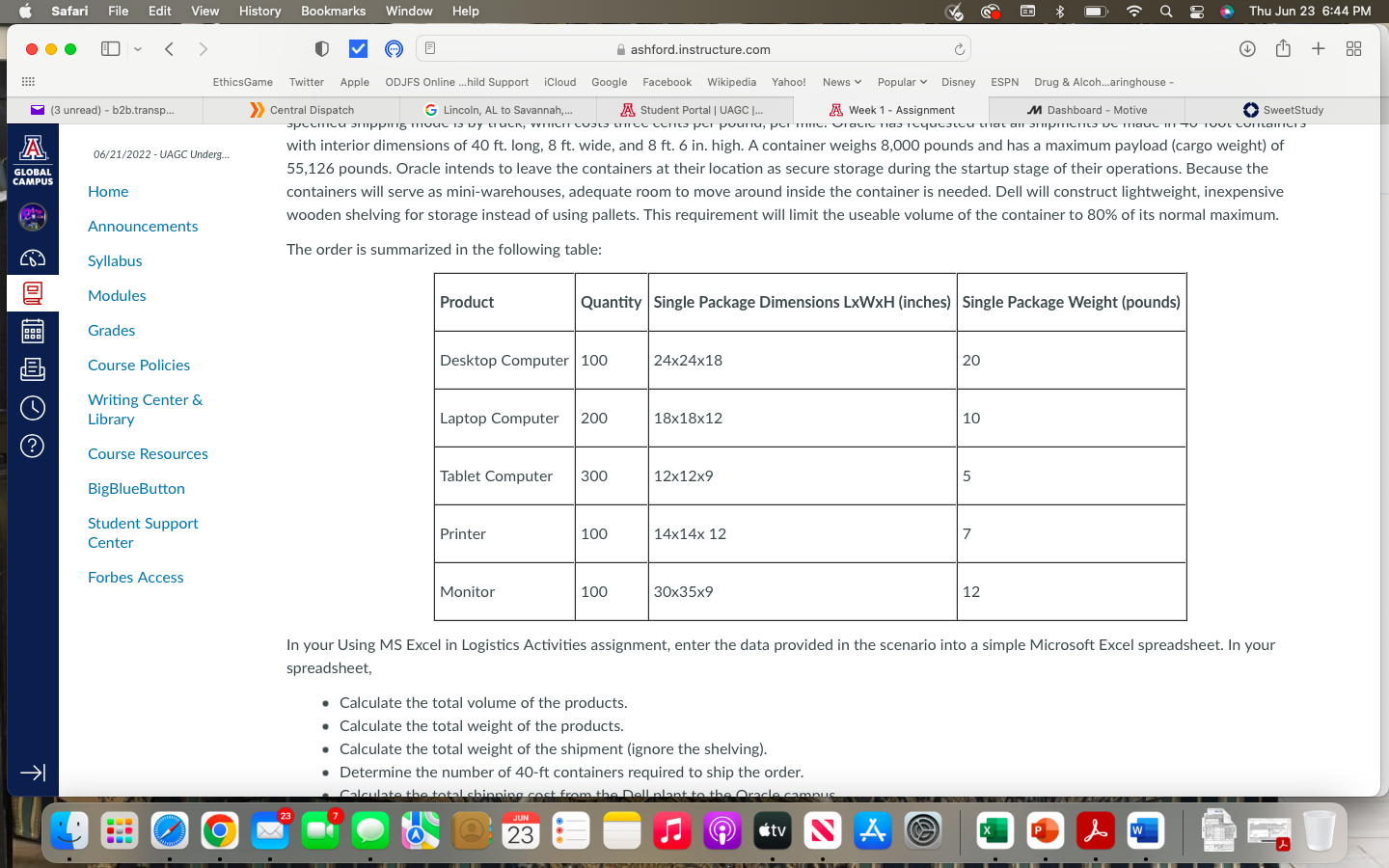The height and width of the screenshot is (868, 1389).
Task: Open Control Center in the menu bar
Action: [1196, 11]
